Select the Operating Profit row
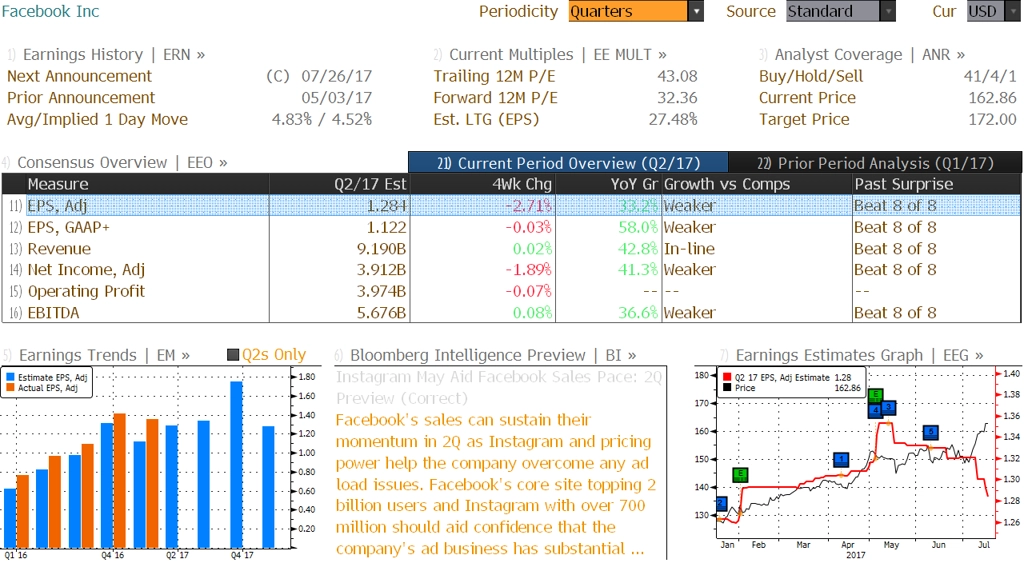This screenshot has width=1024, height=563. [511, 291]
